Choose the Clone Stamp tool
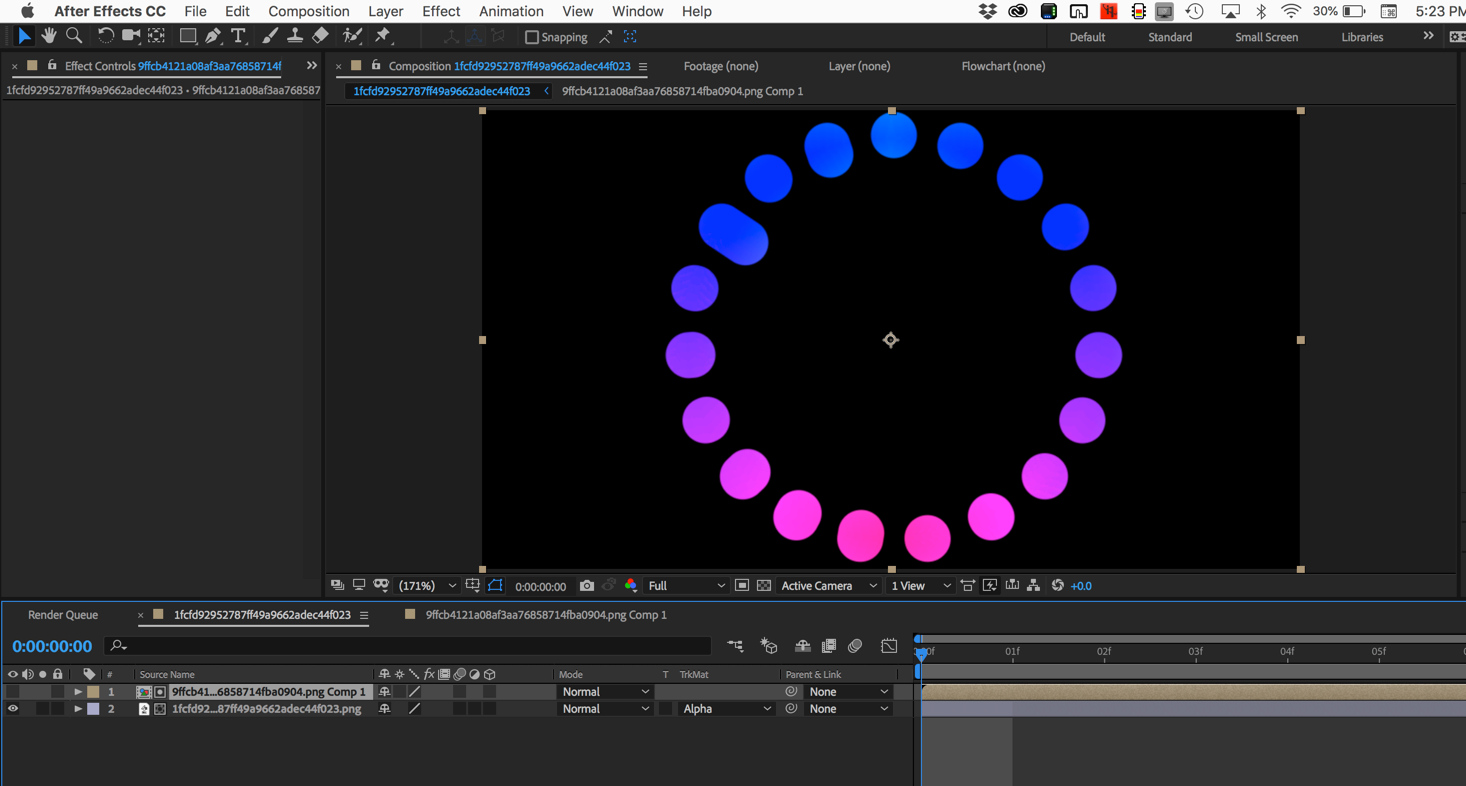This screenshot has height=786, width=1466. 295,36
